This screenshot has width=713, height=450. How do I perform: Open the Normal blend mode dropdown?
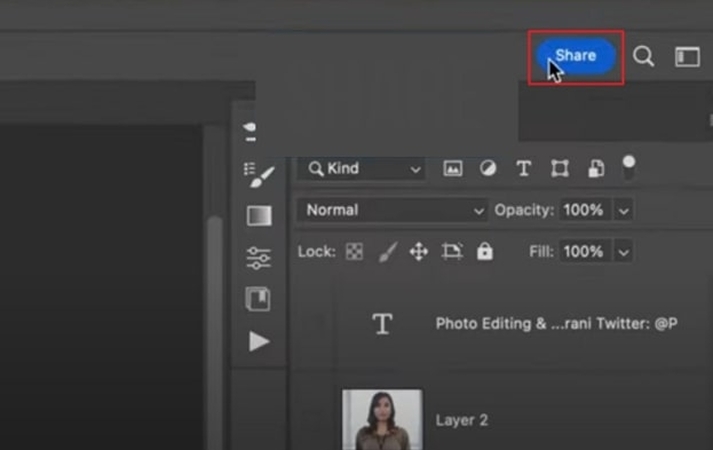tap(392, 210)
